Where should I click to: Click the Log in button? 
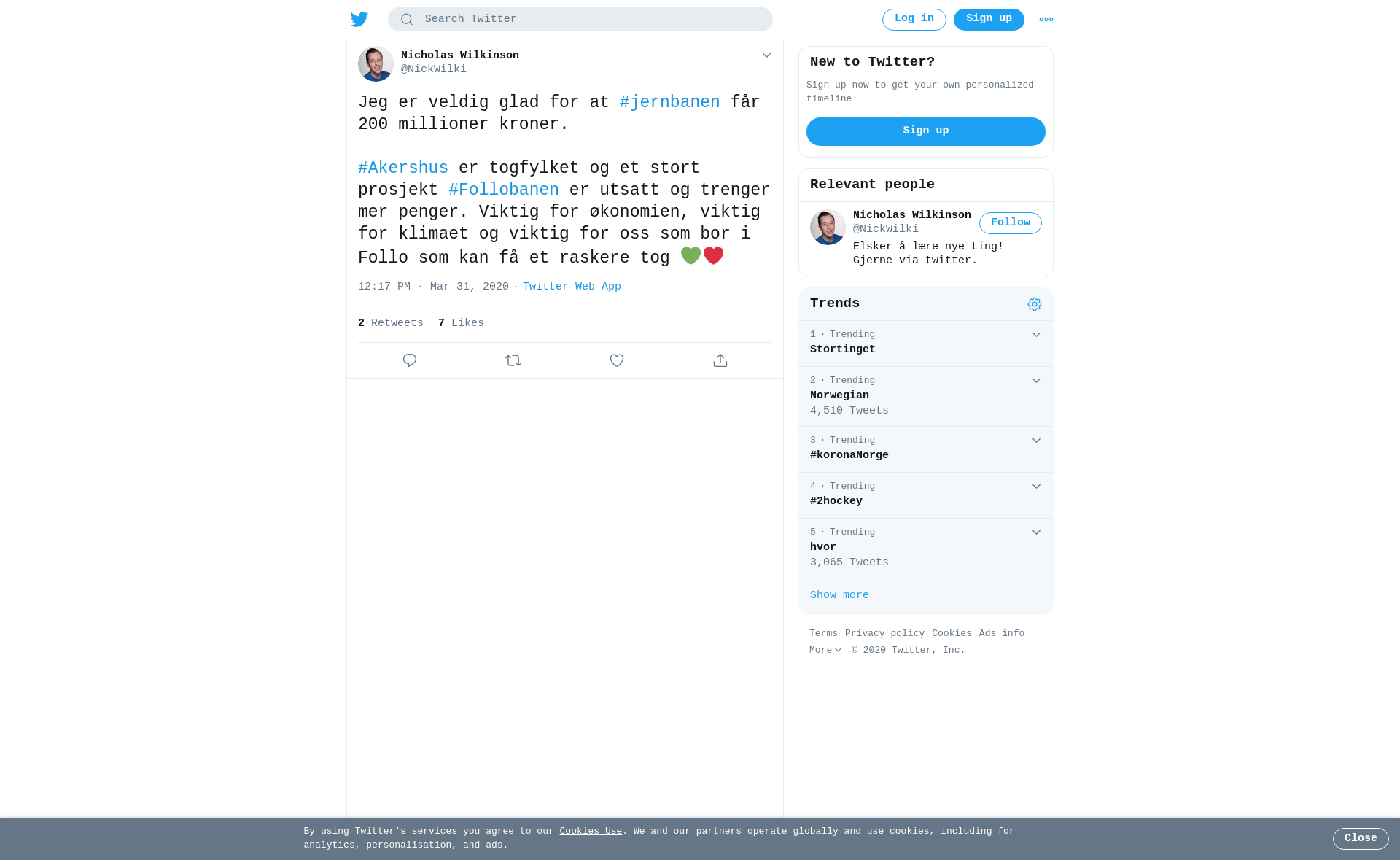coord(914,20)
